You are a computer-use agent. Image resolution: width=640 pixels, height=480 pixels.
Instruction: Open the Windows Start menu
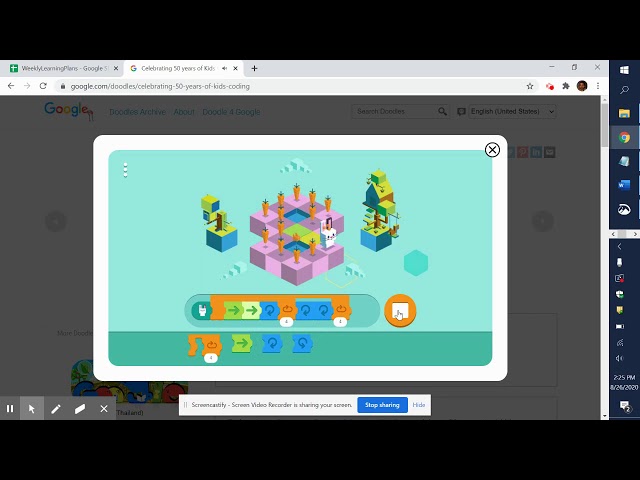click(624, 70)
